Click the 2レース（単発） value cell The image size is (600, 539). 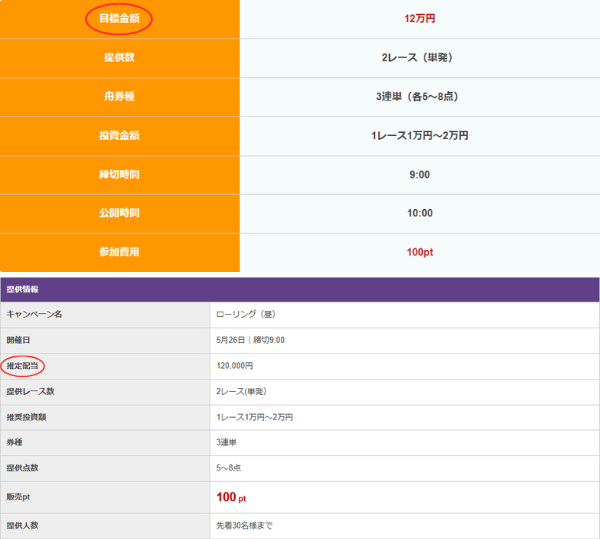coord(419,57)
